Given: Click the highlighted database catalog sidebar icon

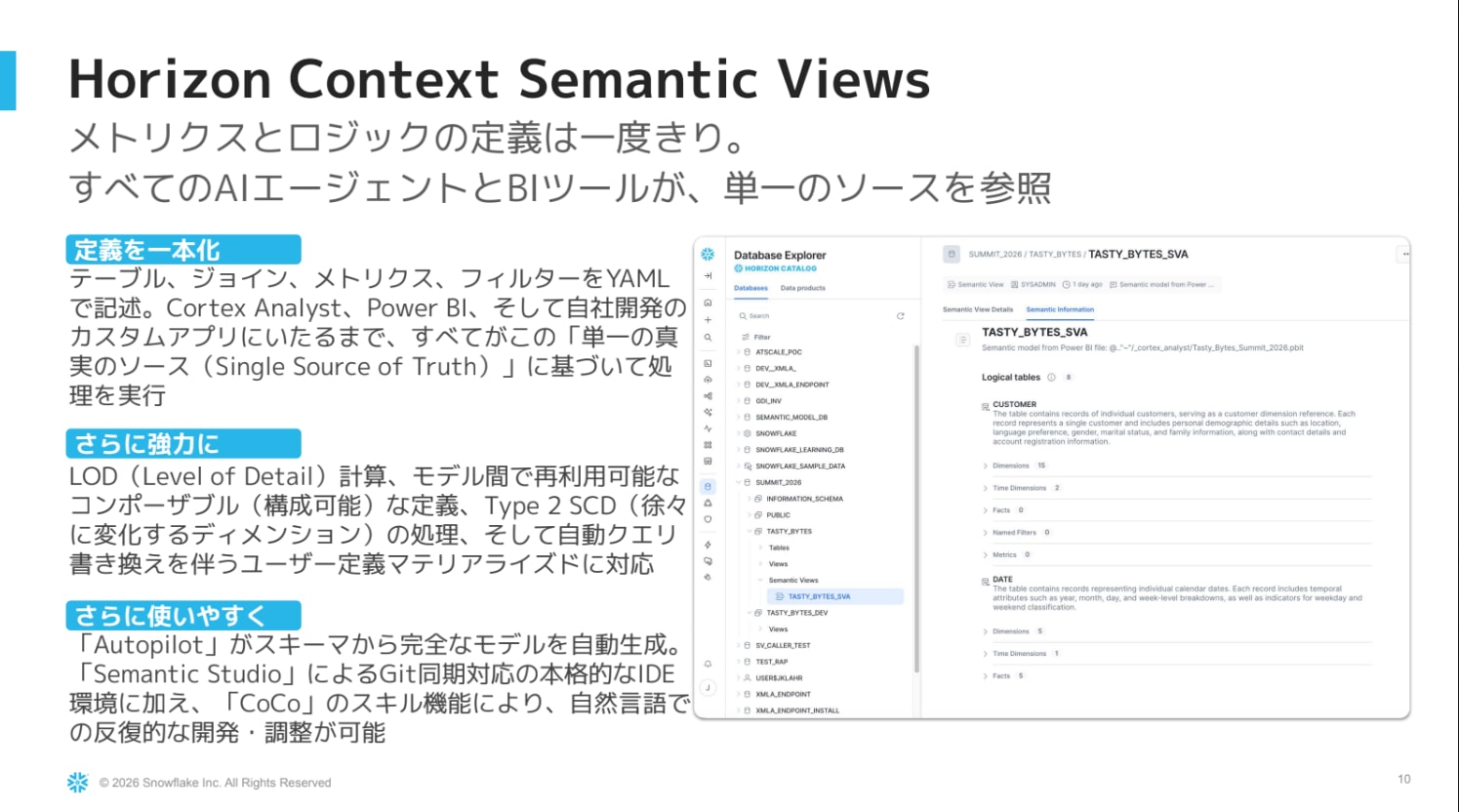Looking at the screenshot, I should click(x=708, y=486).
